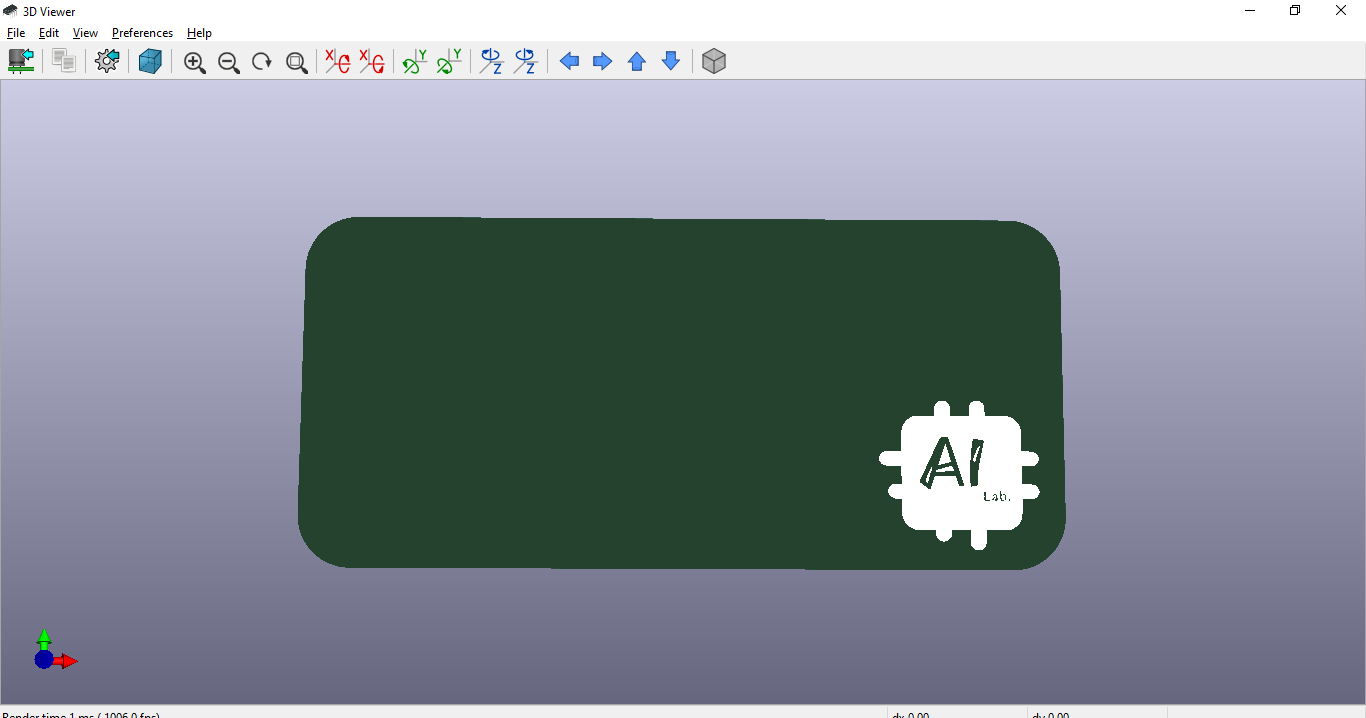Reload the board in the 3D viewer
The image size is (1366, 718).
(21, 61)
